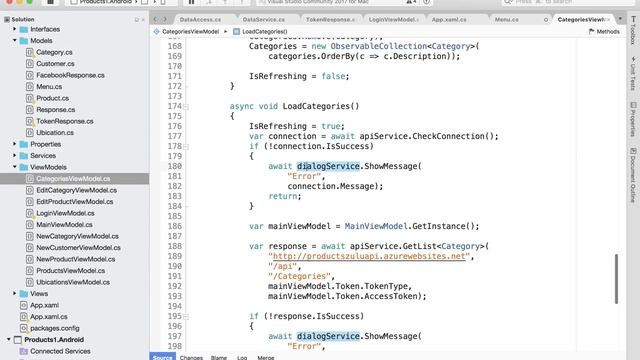Open the Properties side pad

click(633, 119)
